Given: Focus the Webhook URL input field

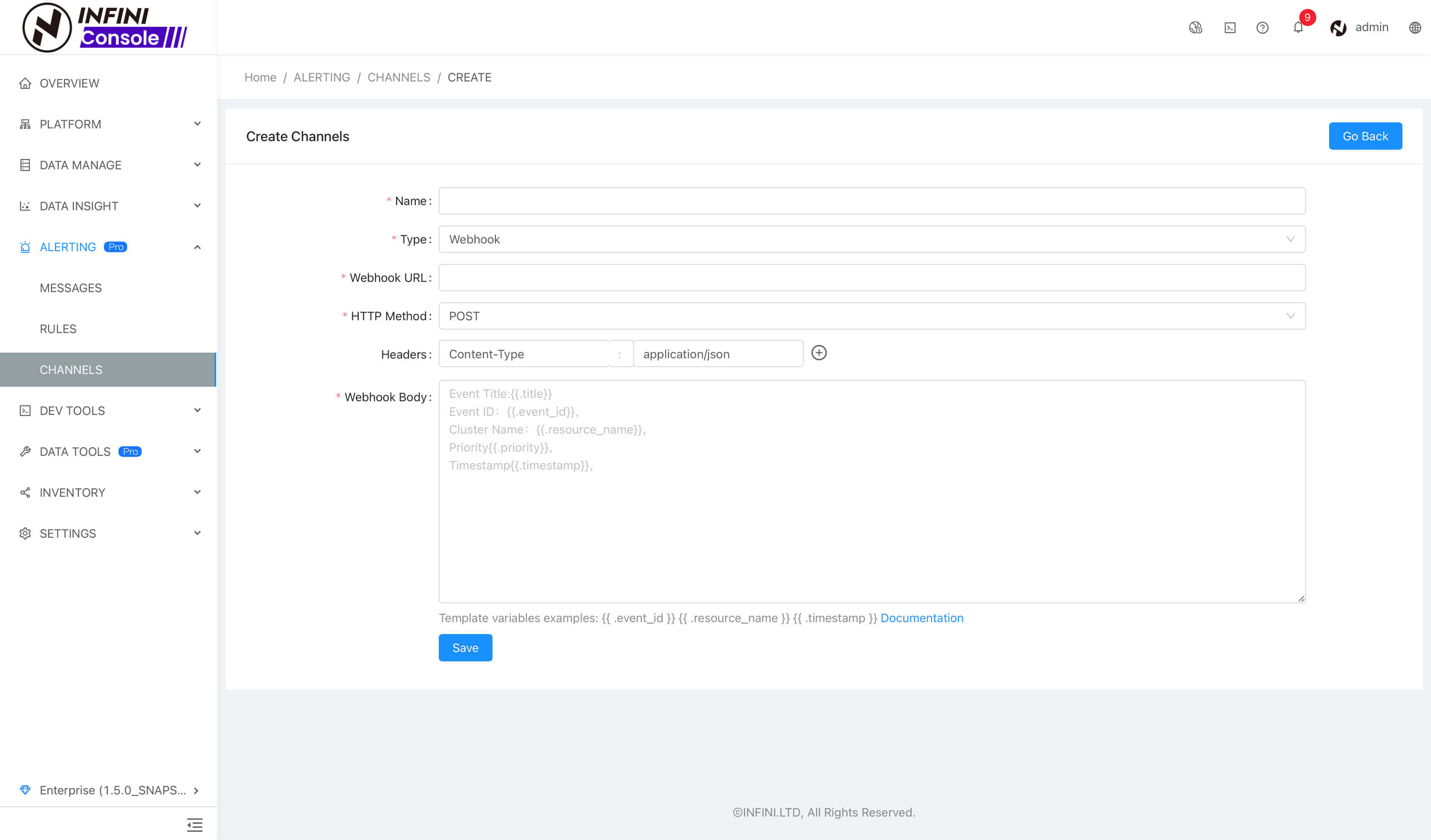Looking at the screenshot, I should (872, 278).
